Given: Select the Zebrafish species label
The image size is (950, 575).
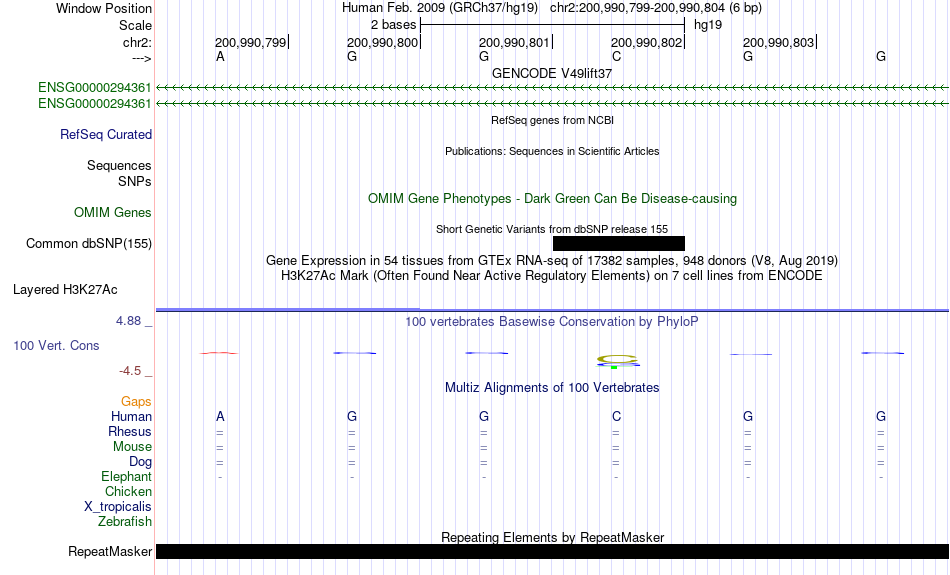Looking at the screenshot, I should [x=125, y=521].
